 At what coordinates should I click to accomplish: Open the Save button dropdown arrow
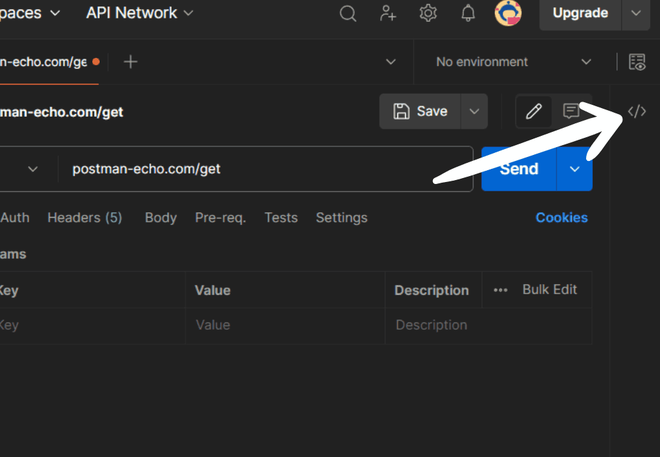(474, 112)
